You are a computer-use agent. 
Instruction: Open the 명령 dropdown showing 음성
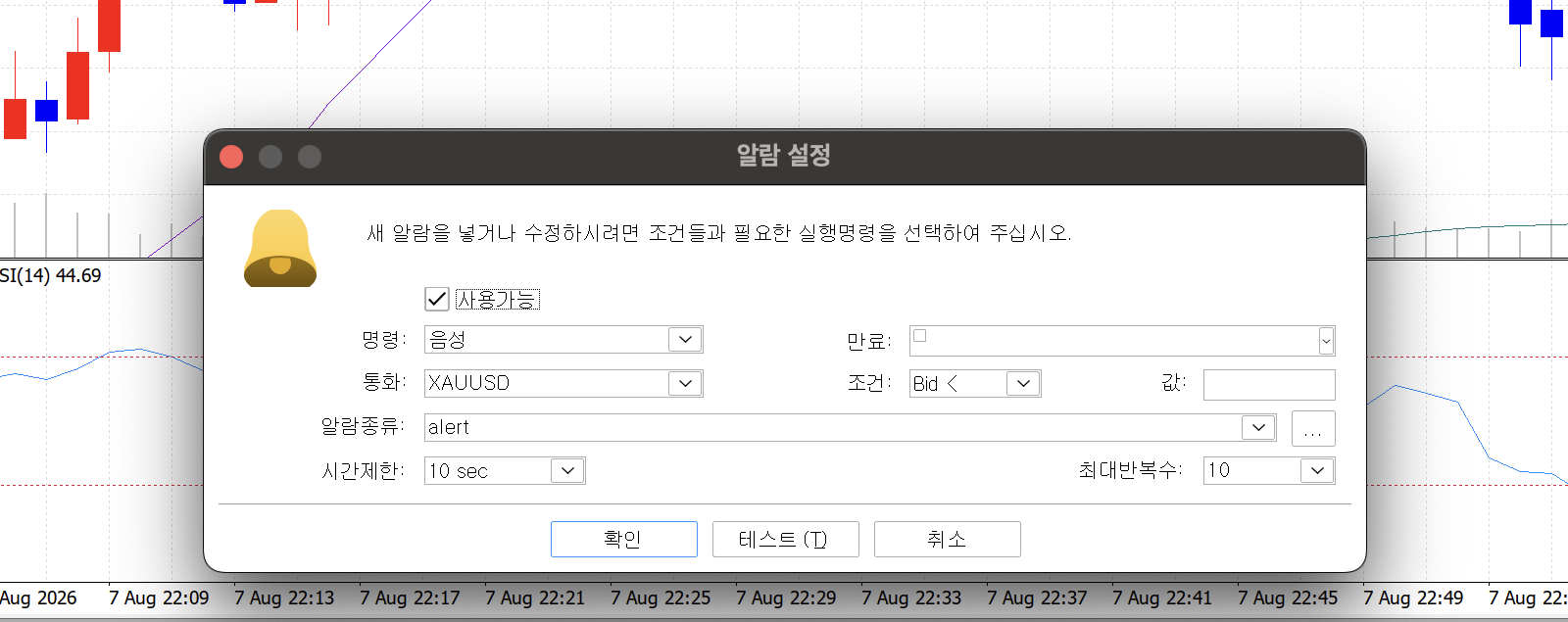click(x=563, y=340)
